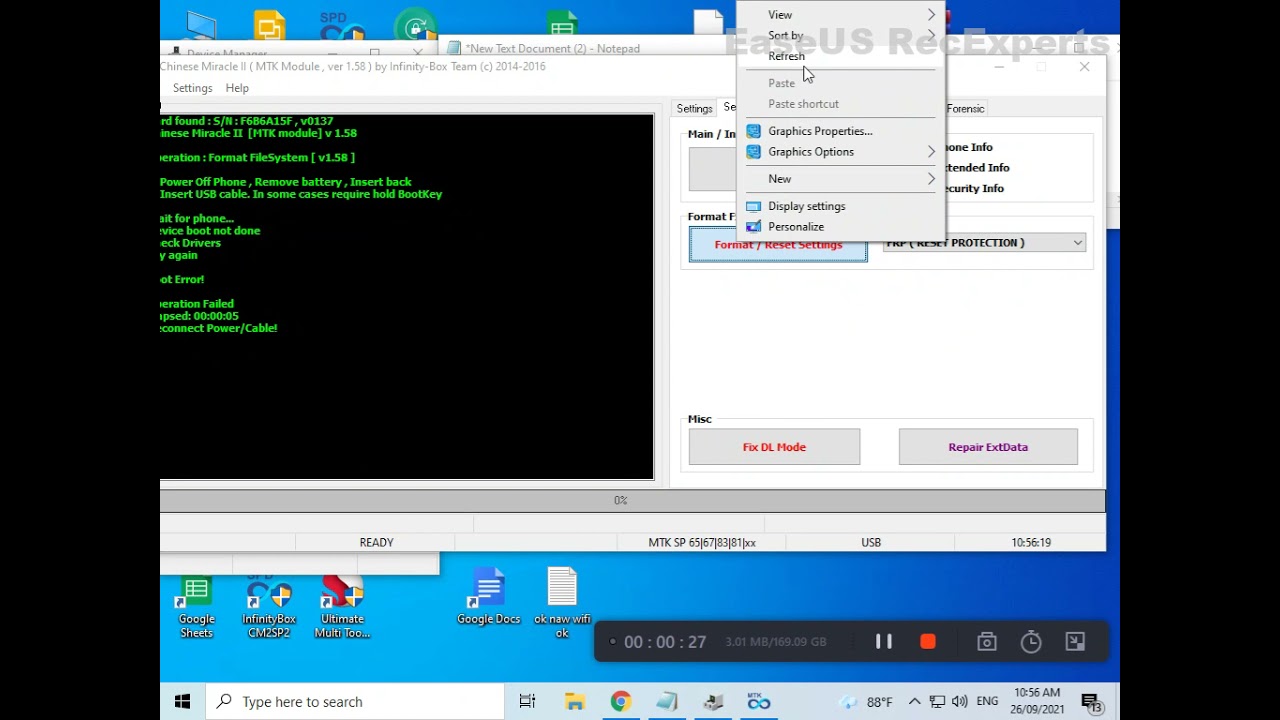Show hidden system tray icons
The image size is (1280, 720).
[914, 702]
